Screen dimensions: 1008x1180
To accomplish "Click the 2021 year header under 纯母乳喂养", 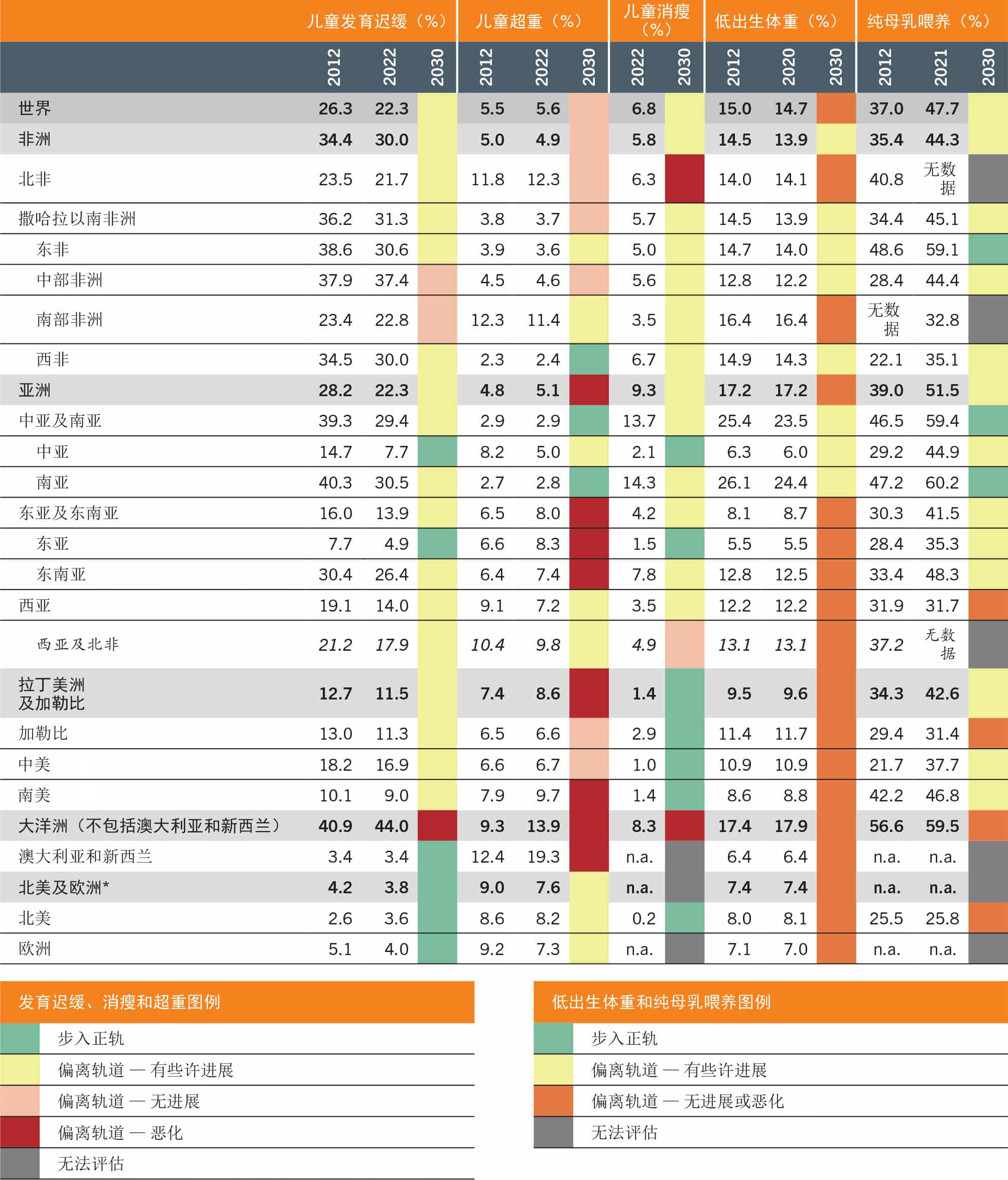I will [941, 67].
